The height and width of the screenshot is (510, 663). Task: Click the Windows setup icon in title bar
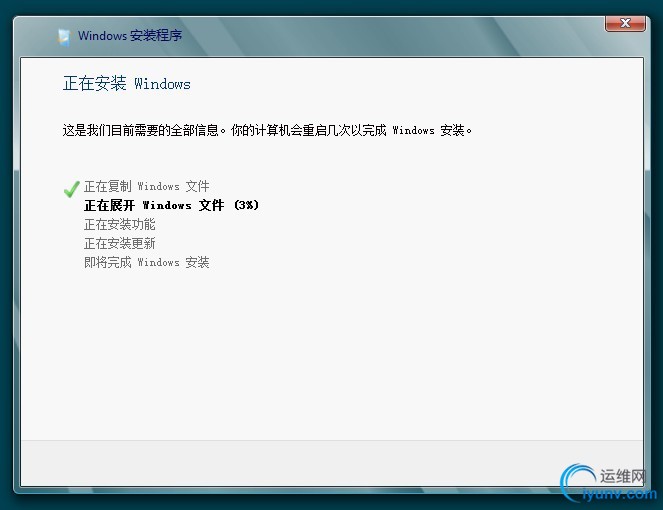64,37
